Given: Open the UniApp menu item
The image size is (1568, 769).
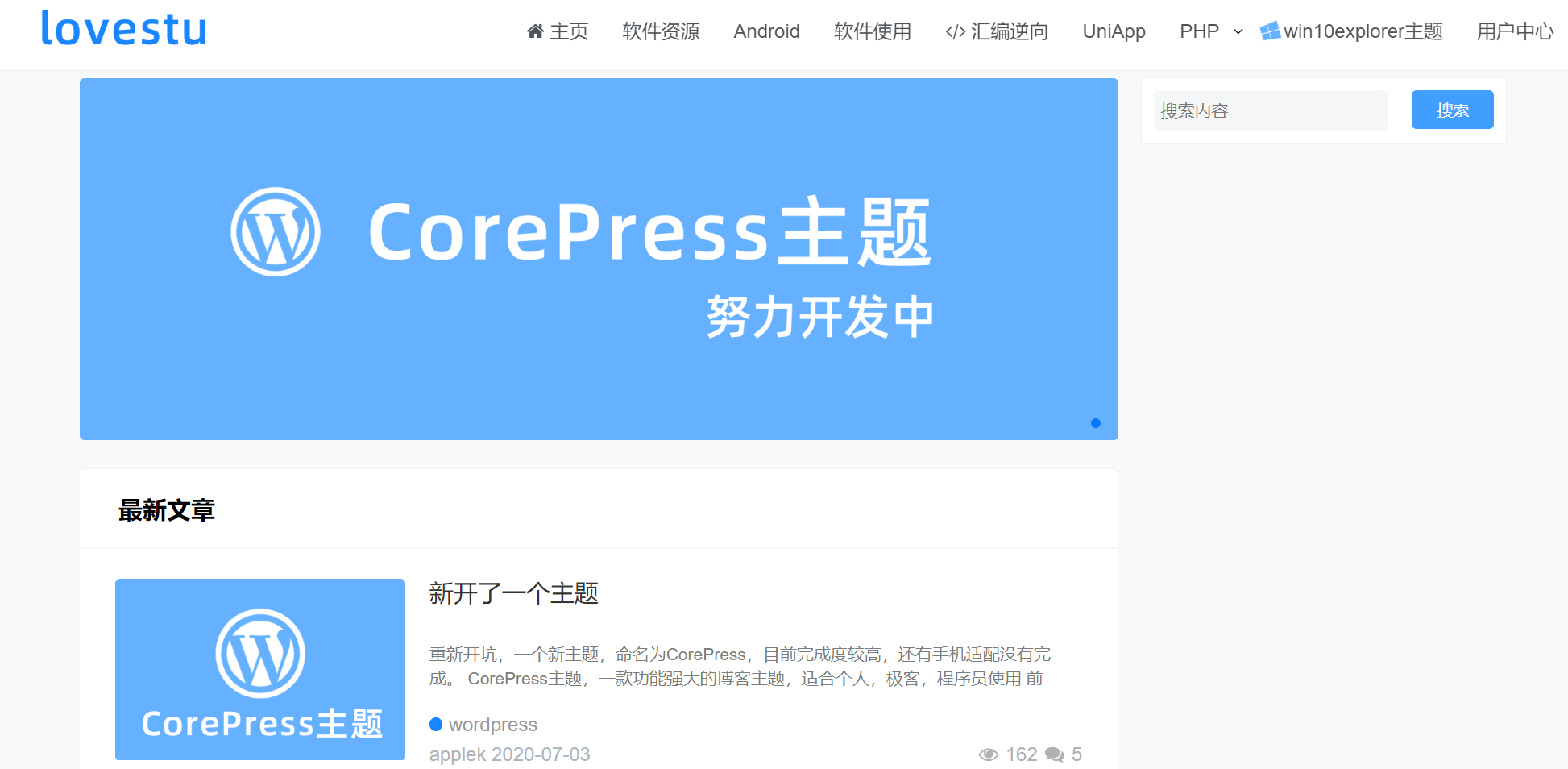Looking at the screenshot, I should (1114, 31).
